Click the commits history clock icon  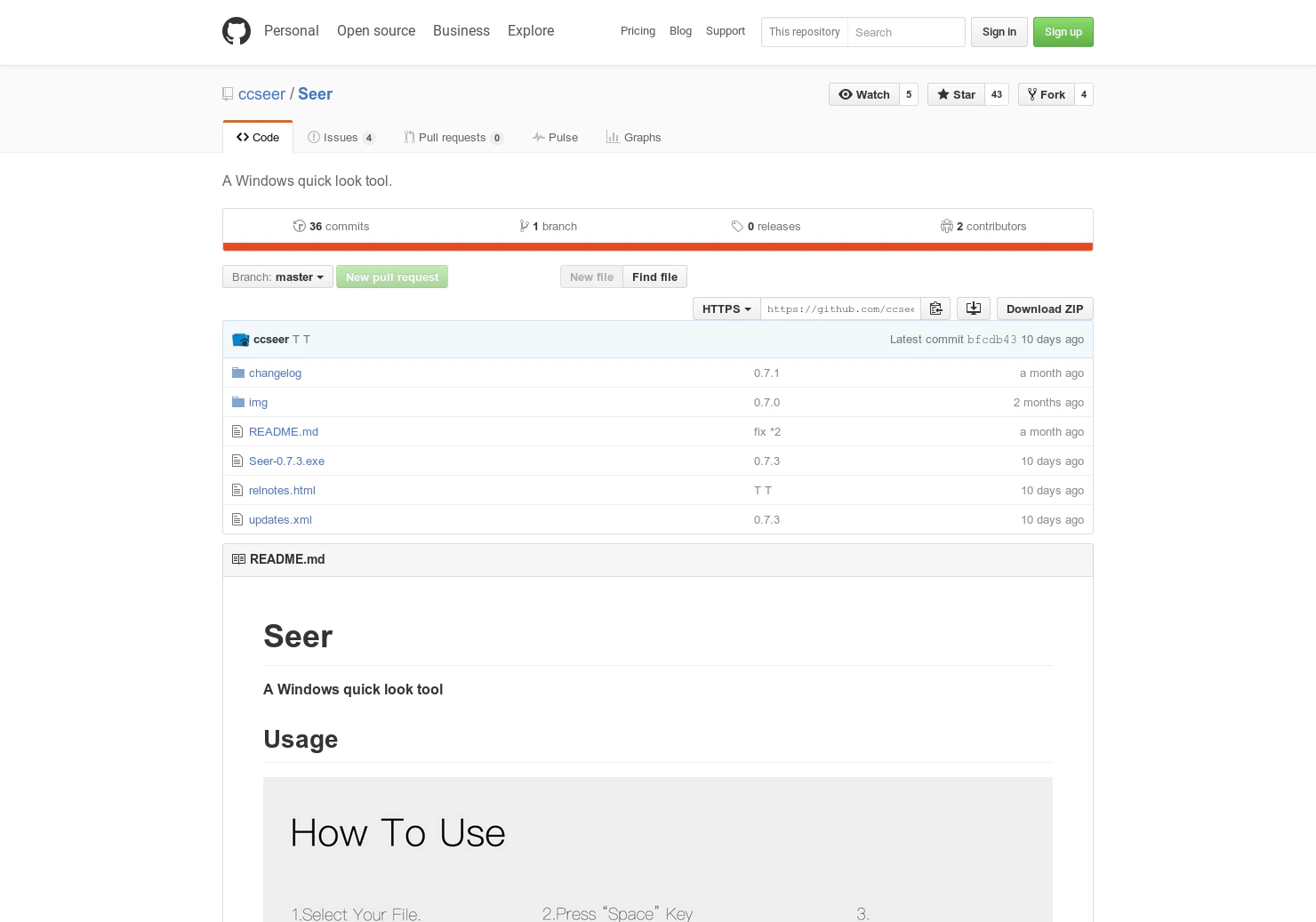(x=300, y=226)
